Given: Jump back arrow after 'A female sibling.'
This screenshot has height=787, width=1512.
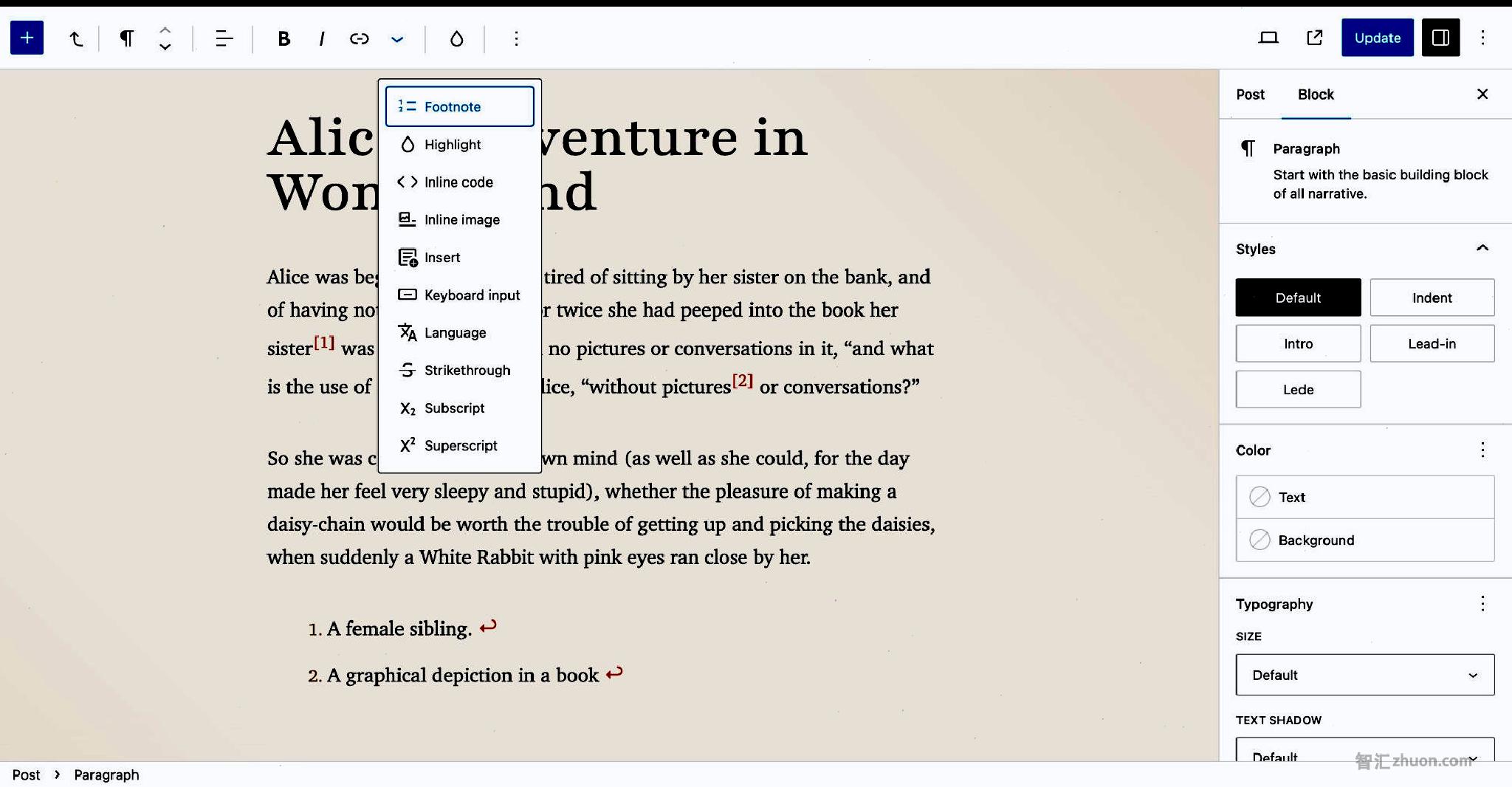Looking at the screenshot, I should tap(488, 627).
